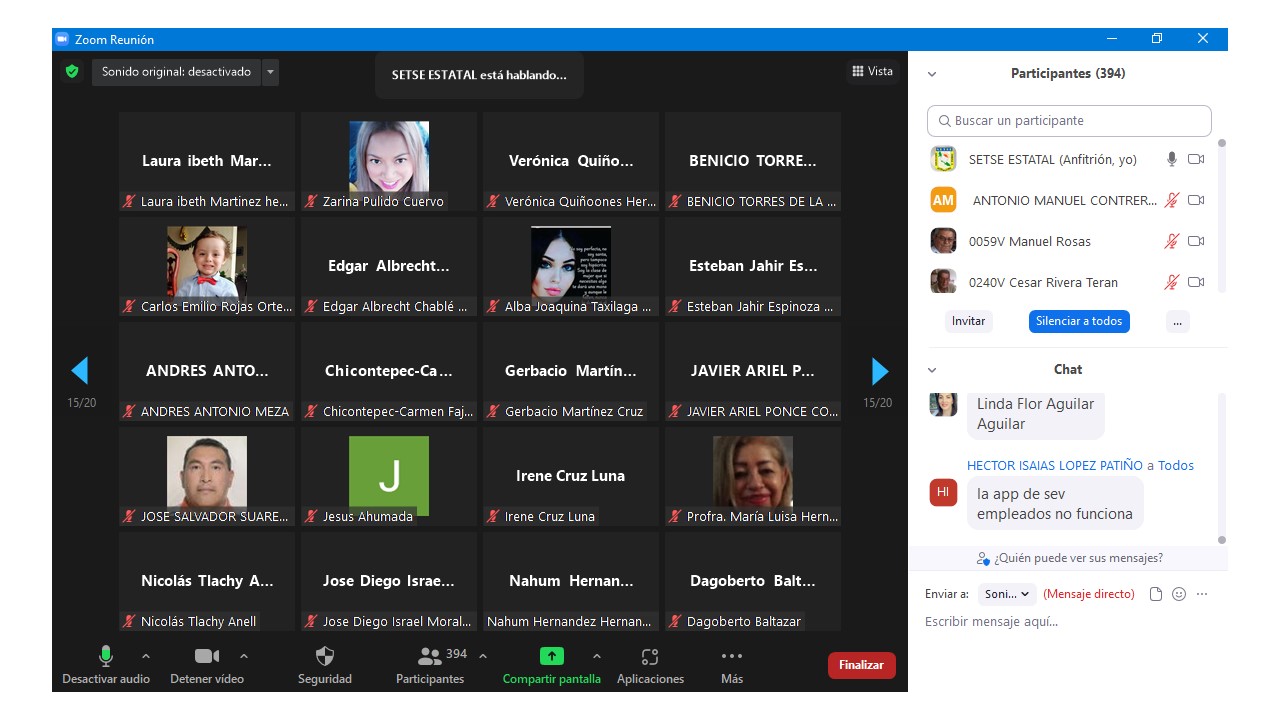Open the Sonido original dropdown arrow

[x=270, y=72]
